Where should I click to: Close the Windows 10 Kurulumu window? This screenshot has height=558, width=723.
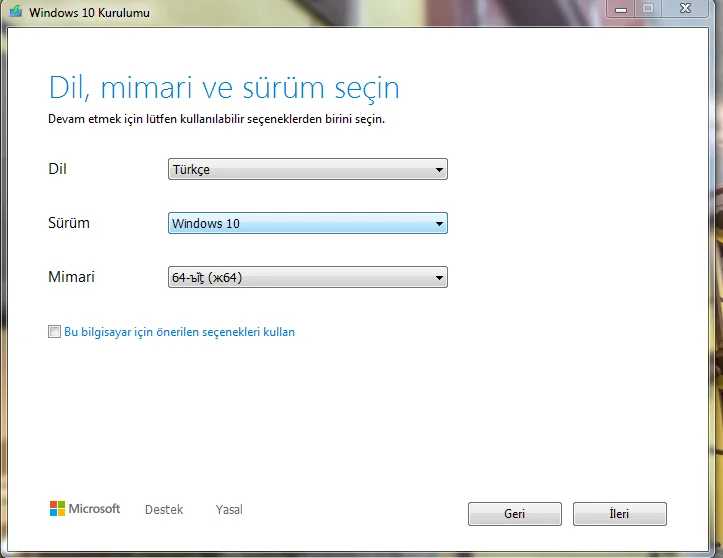[x=685, y=9]
